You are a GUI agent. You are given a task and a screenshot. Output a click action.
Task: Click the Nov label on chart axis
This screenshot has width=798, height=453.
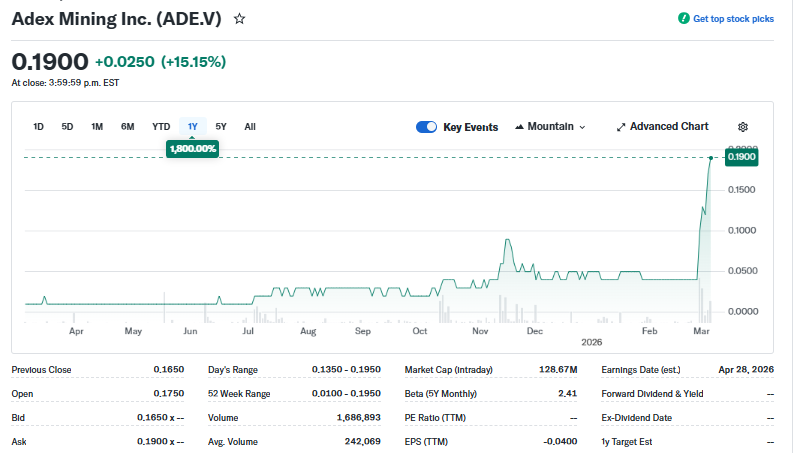480,331
